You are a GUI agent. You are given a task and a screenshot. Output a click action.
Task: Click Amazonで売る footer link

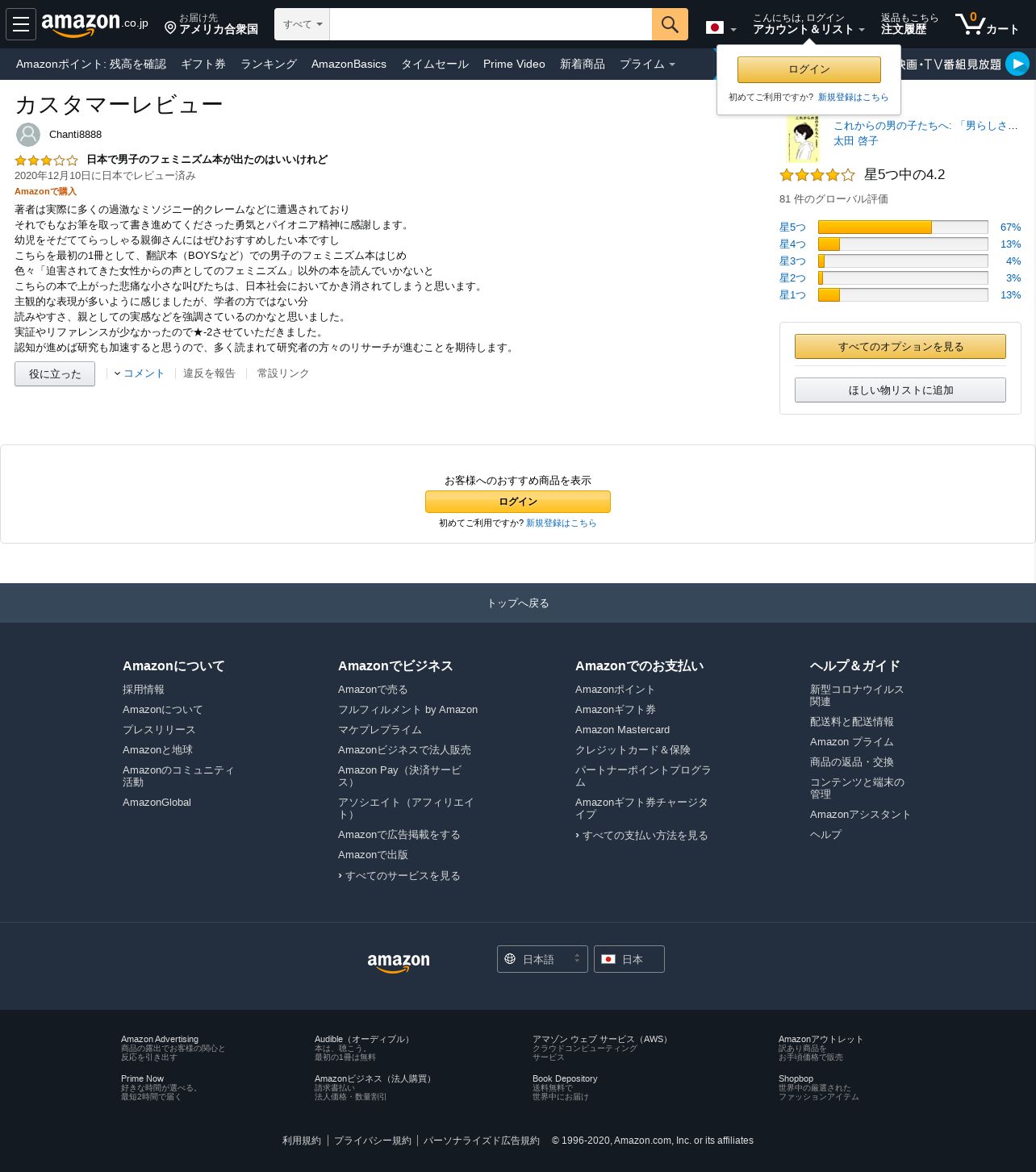[373, 690]
